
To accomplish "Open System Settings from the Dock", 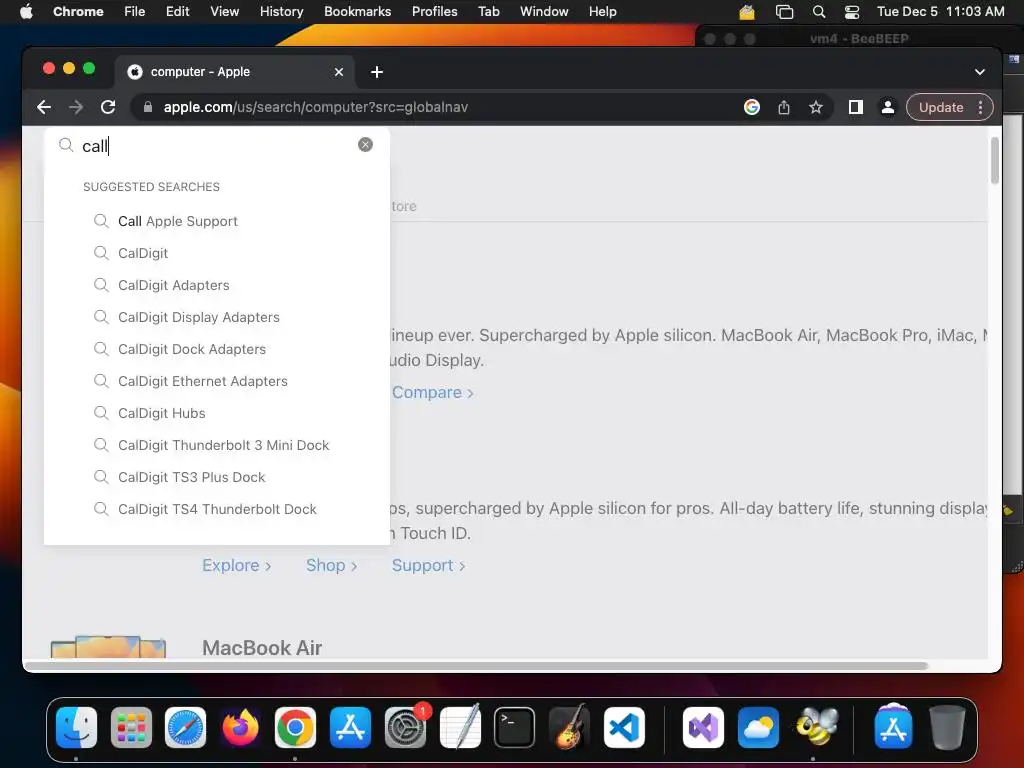I will [x=405, y=727].
